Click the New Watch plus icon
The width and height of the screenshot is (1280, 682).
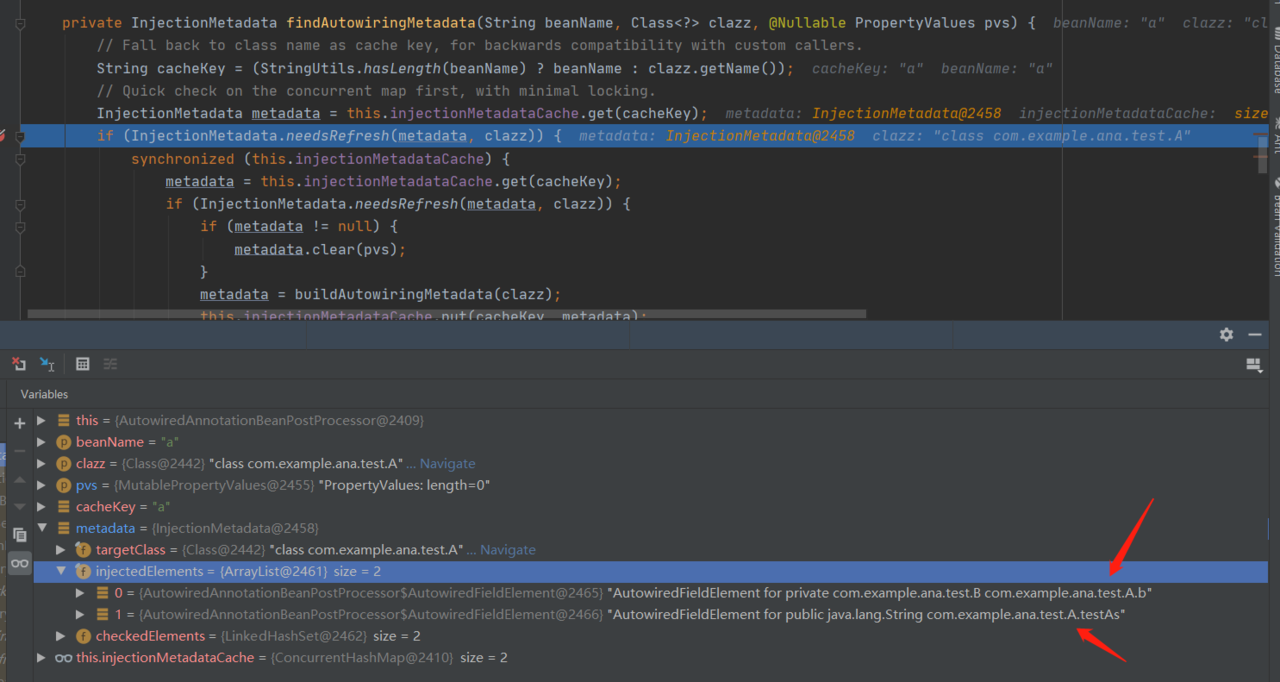coord(19,423)
